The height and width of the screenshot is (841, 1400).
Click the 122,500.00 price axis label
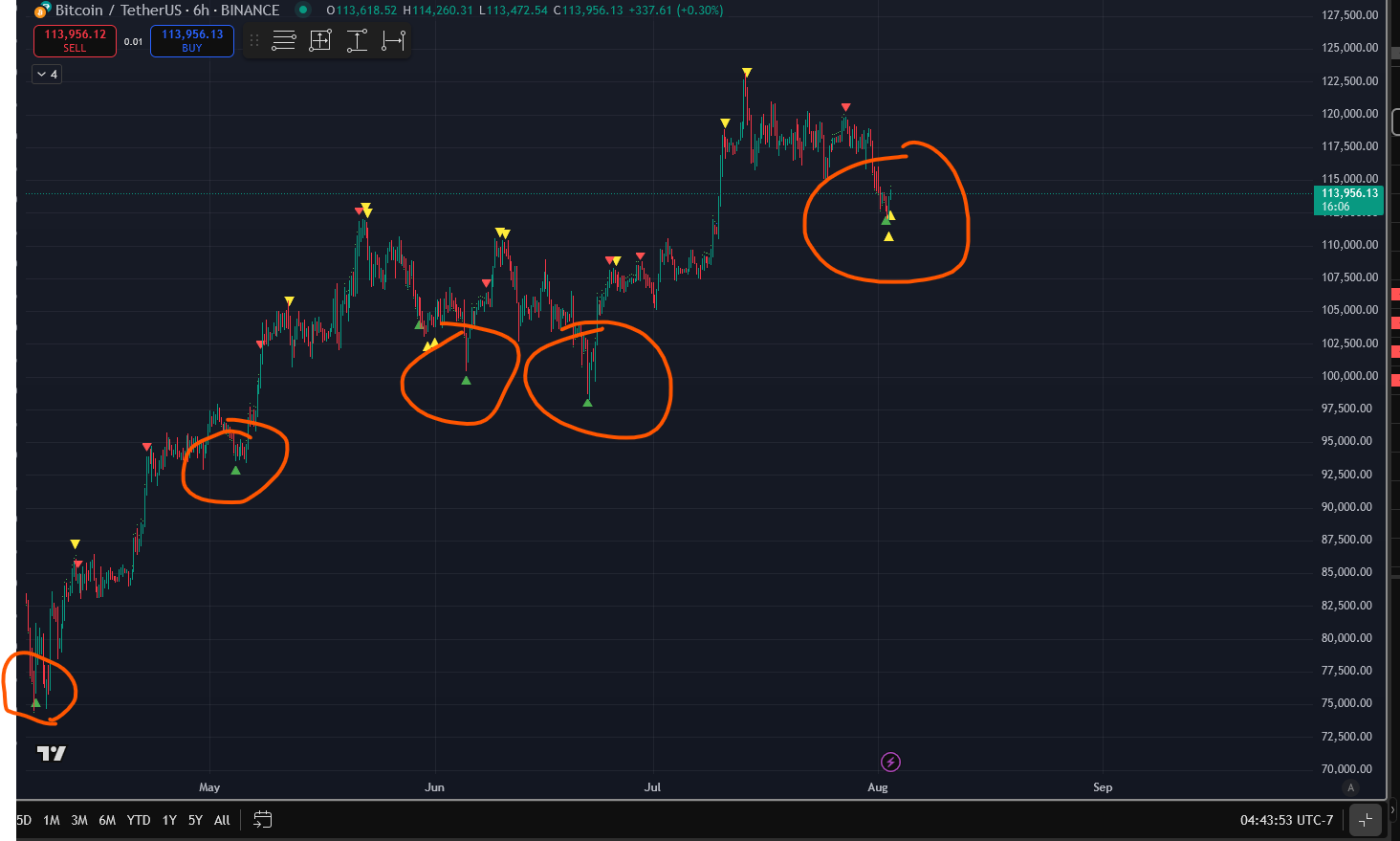(1349, 81)
